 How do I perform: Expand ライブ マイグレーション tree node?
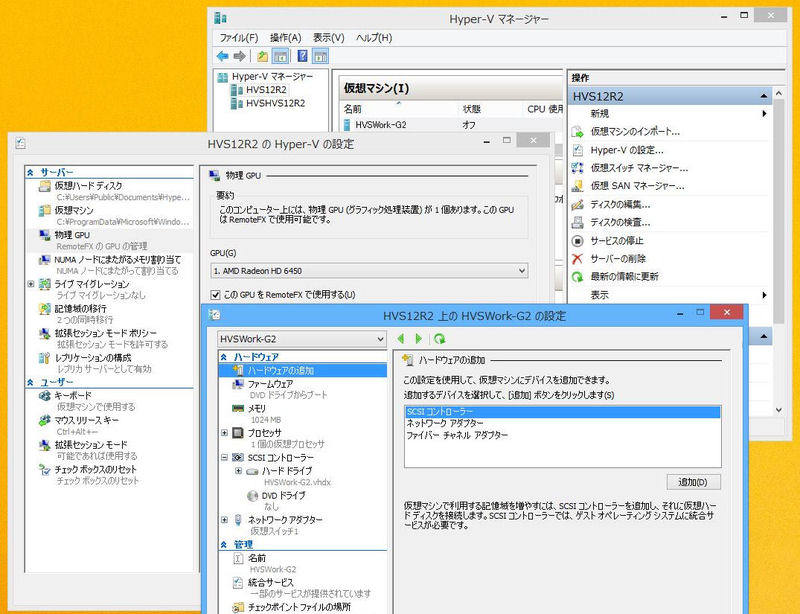pyautogui.click(x=31, y=284)
